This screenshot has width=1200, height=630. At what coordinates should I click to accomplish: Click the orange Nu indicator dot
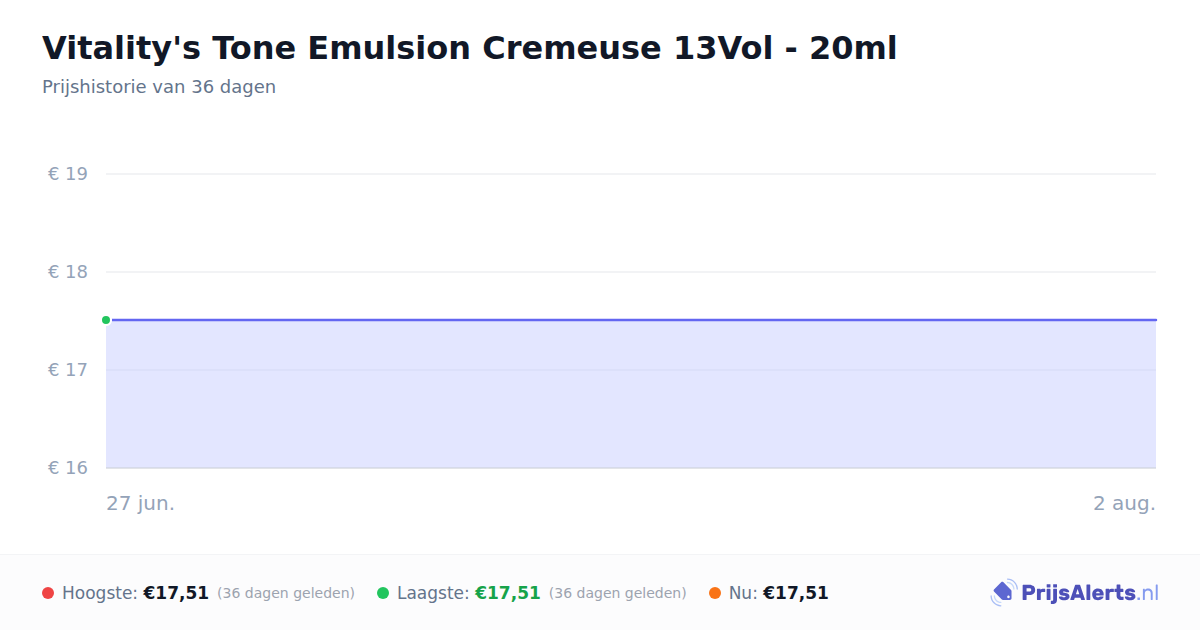click(715, 593)
